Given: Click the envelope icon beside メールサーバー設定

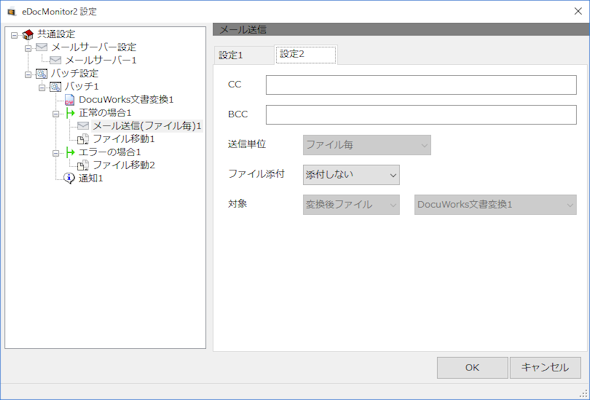Looking at the screenshot, I should 41,47.
